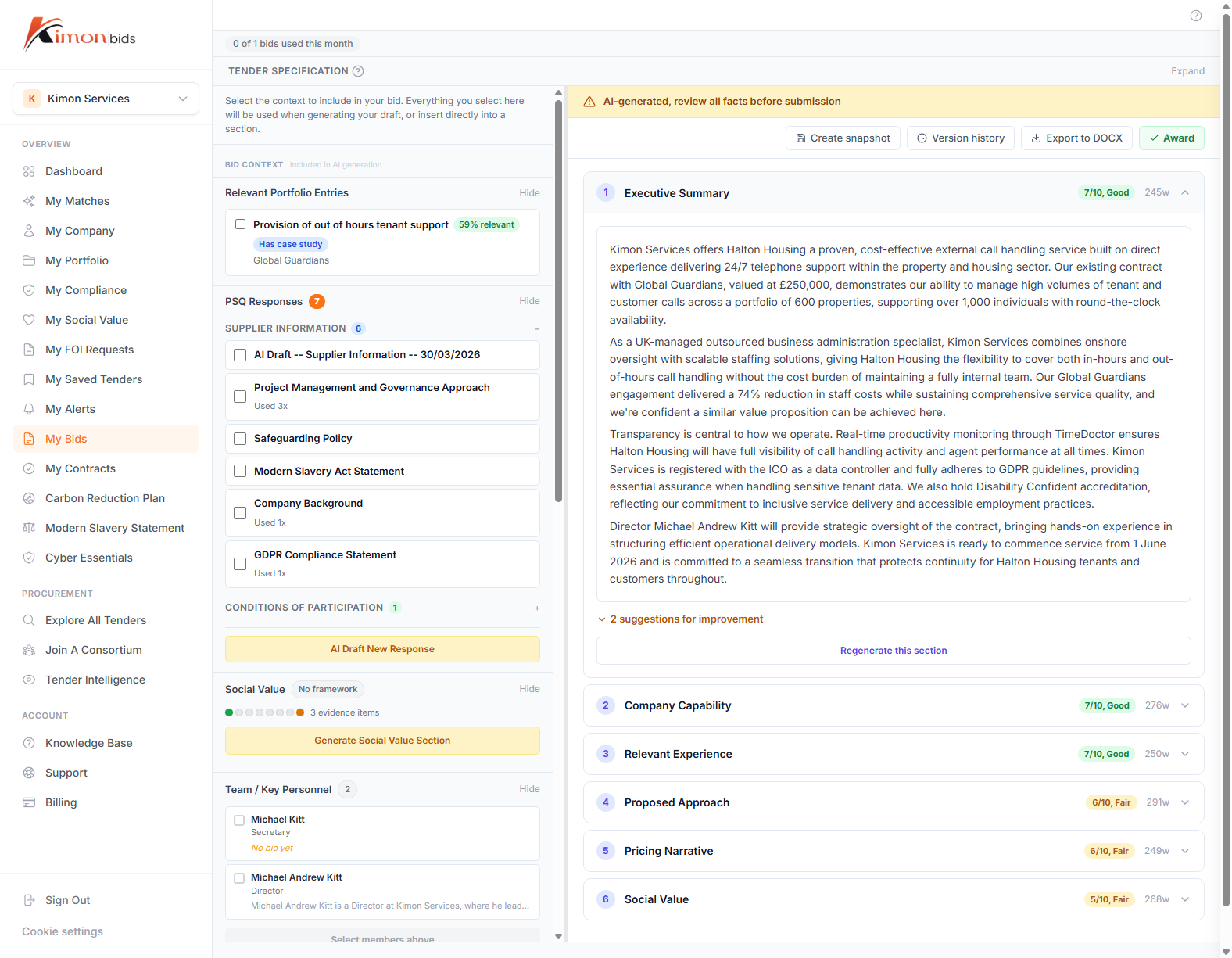This screenshot has height=958, width=1232.
Task: Hide PSQ Responses section
Action: click(529, 301)
